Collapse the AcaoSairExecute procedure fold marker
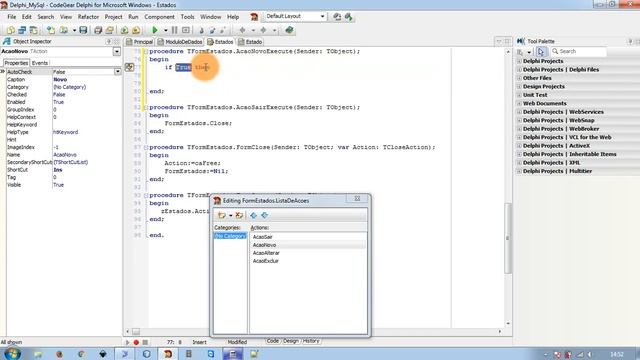This screenshot has height=360, width=640. 146,108
